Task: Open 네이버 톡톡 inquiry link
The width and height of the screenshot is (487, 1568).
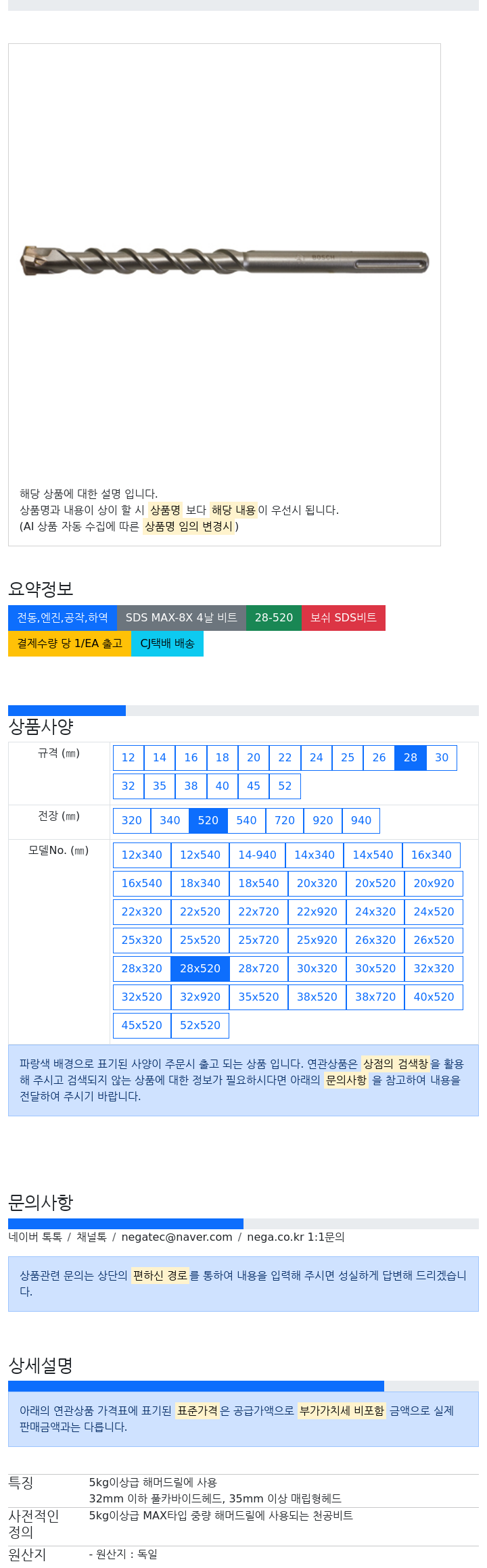Action: [35, 1237]
